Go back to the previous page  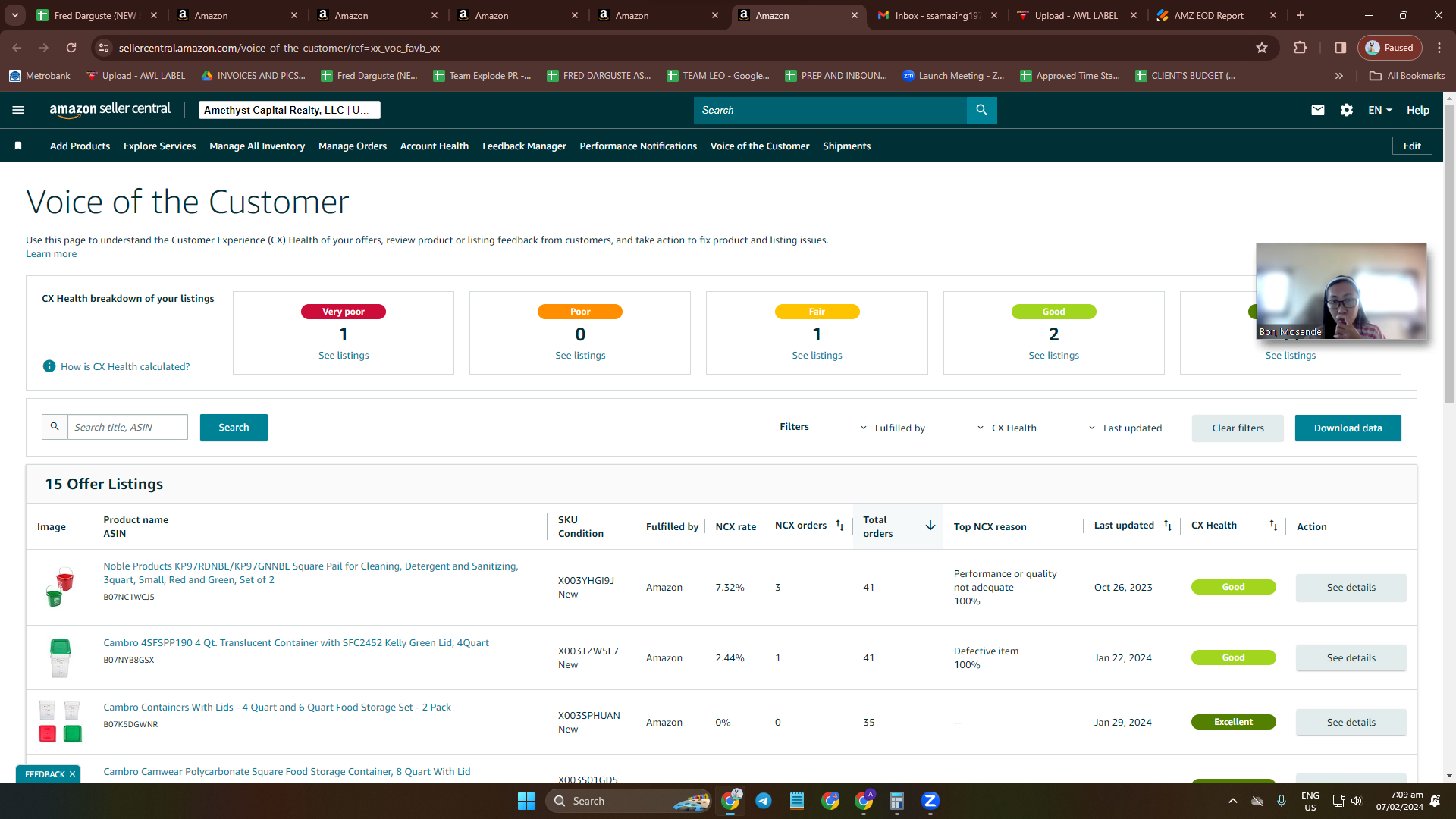(x=17, y=48)
